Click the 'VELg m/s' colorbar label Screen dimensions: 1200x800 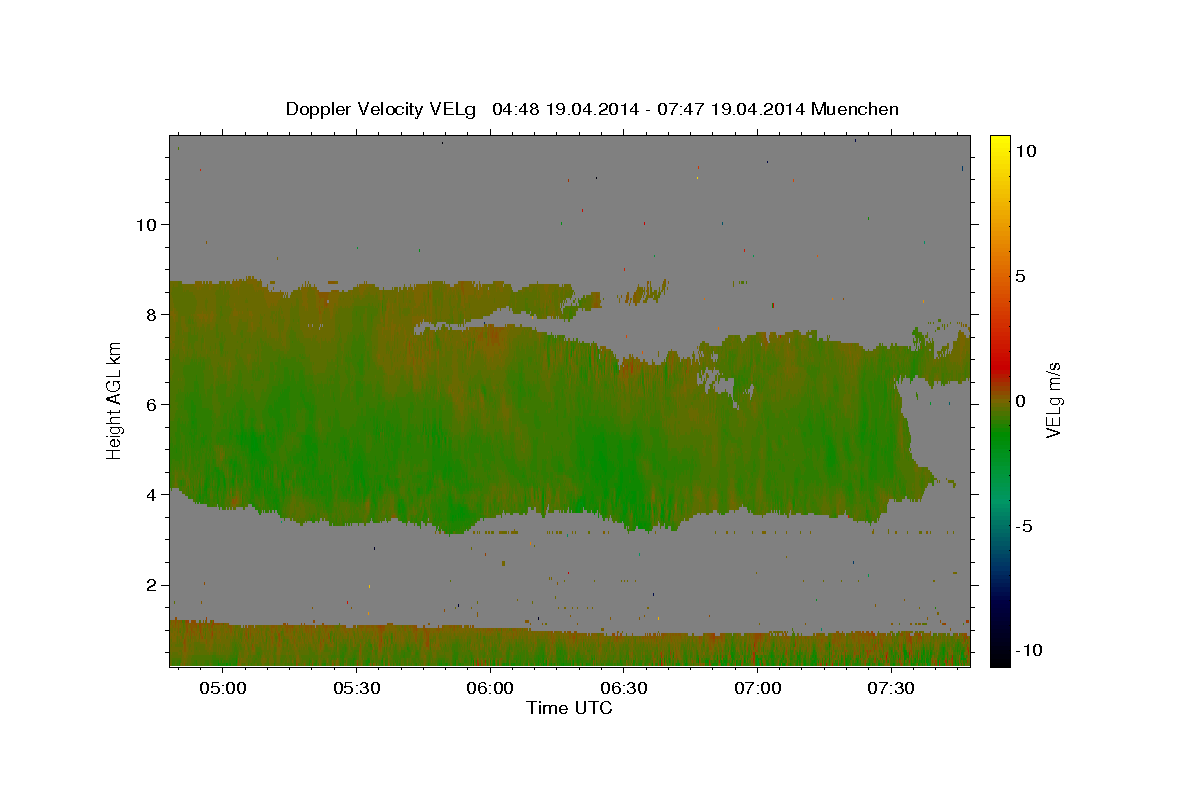pyautogui.click(x=1053, y=400)
